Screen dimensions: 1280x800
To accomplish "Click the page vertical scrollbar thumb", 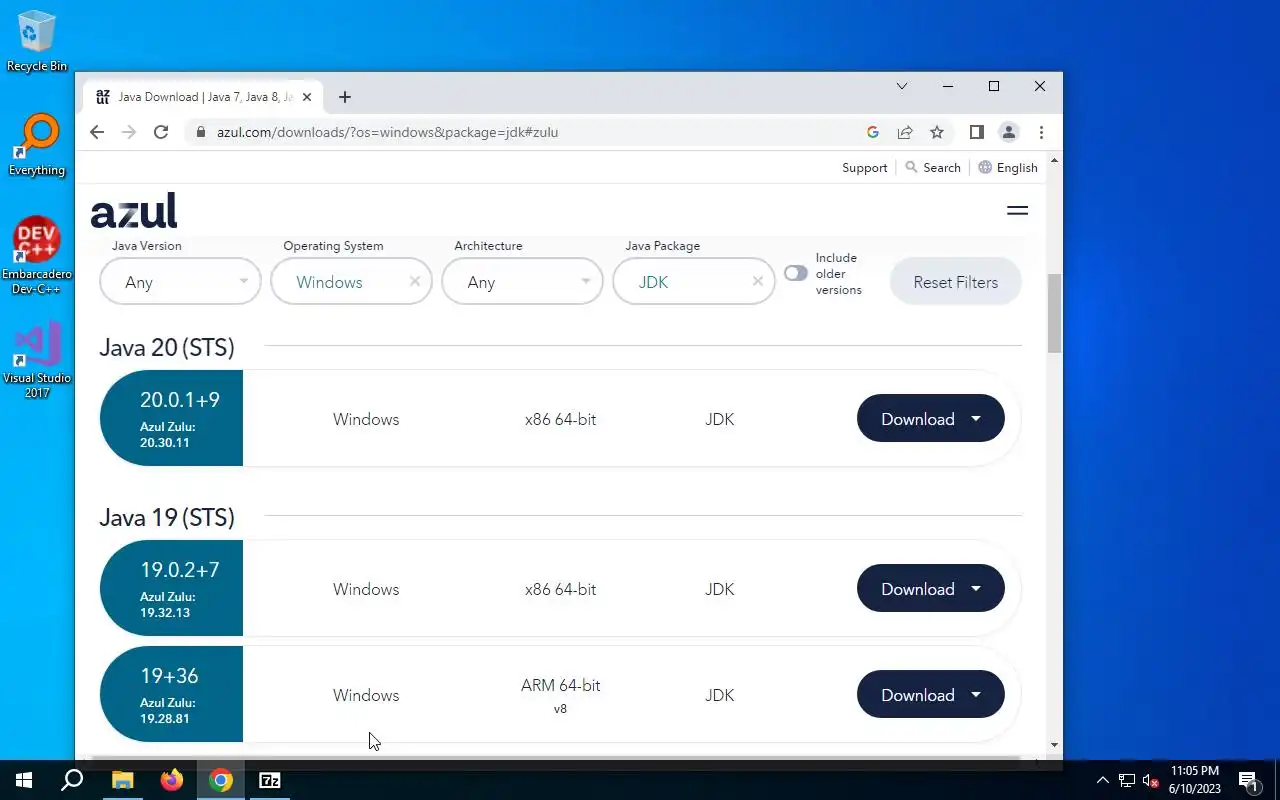I will pyautogui.click(x=1054, y=313).
